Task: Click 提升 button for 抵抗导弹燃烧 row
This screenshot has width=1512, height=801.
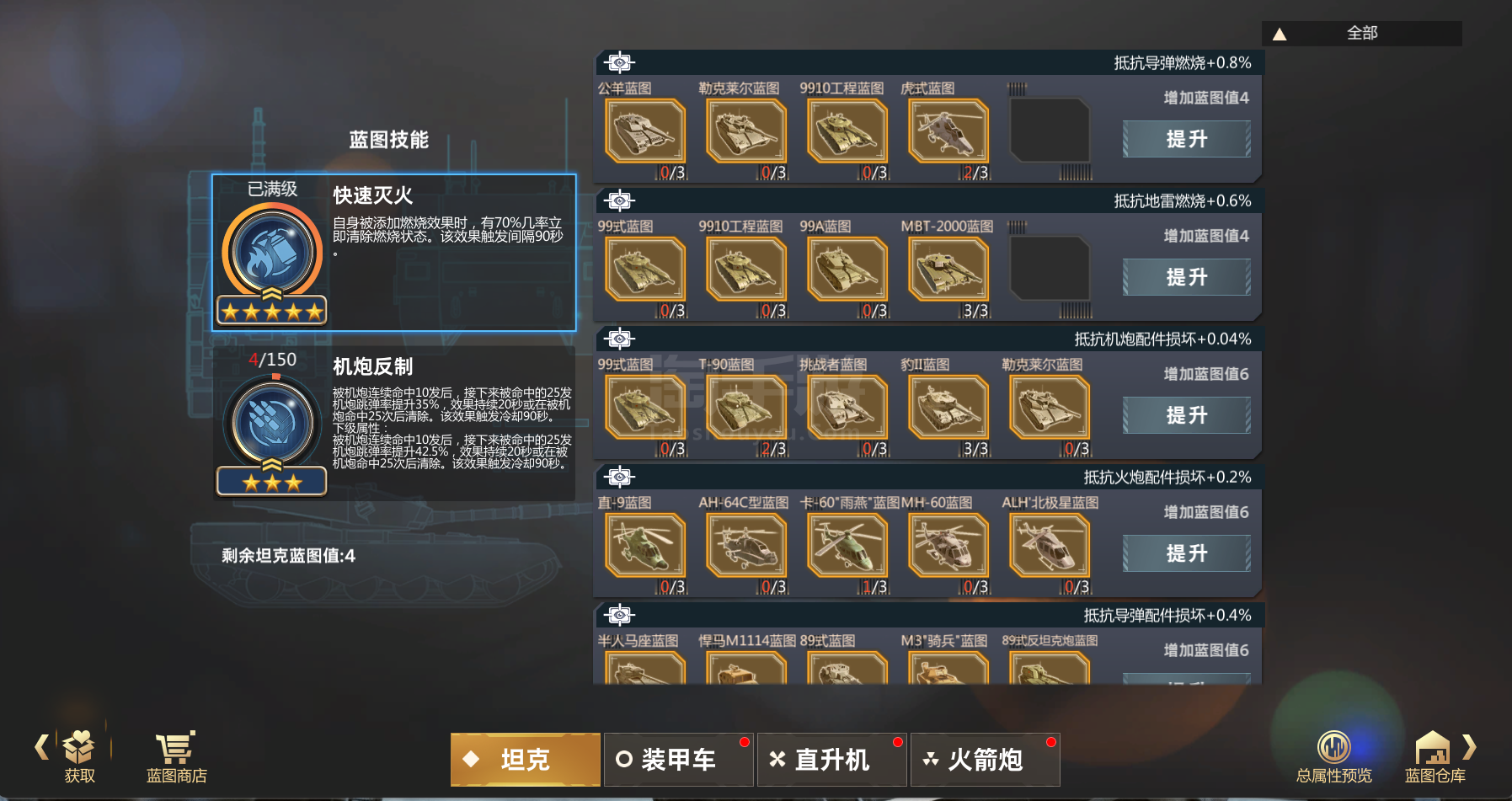Action: pyautogui.click(x=1186, y=139)
